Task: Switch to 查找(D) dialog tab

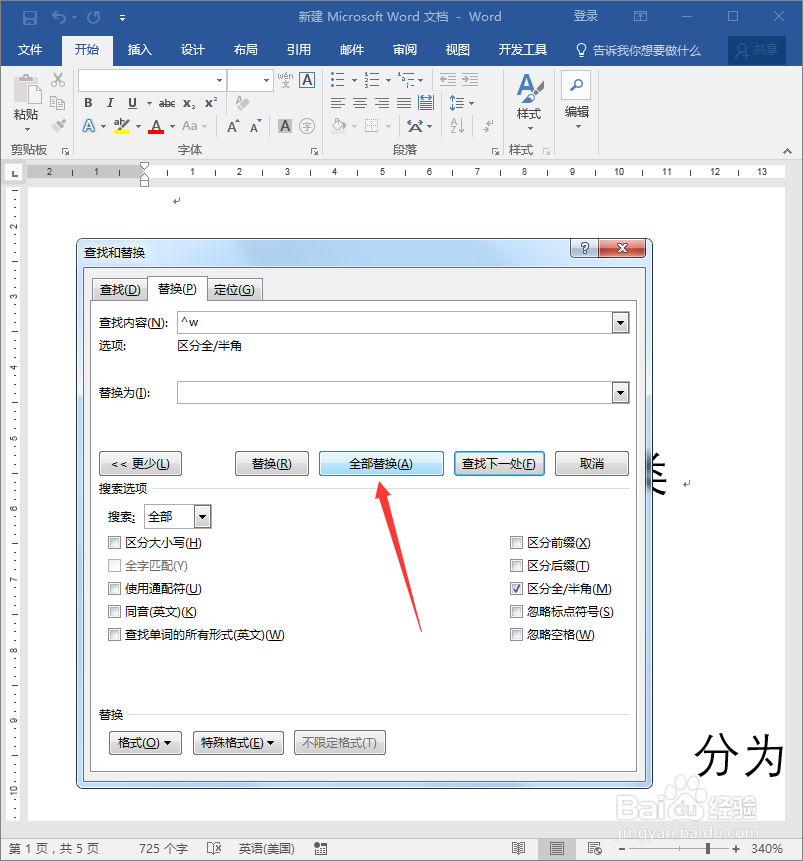Action: (120, 289)
